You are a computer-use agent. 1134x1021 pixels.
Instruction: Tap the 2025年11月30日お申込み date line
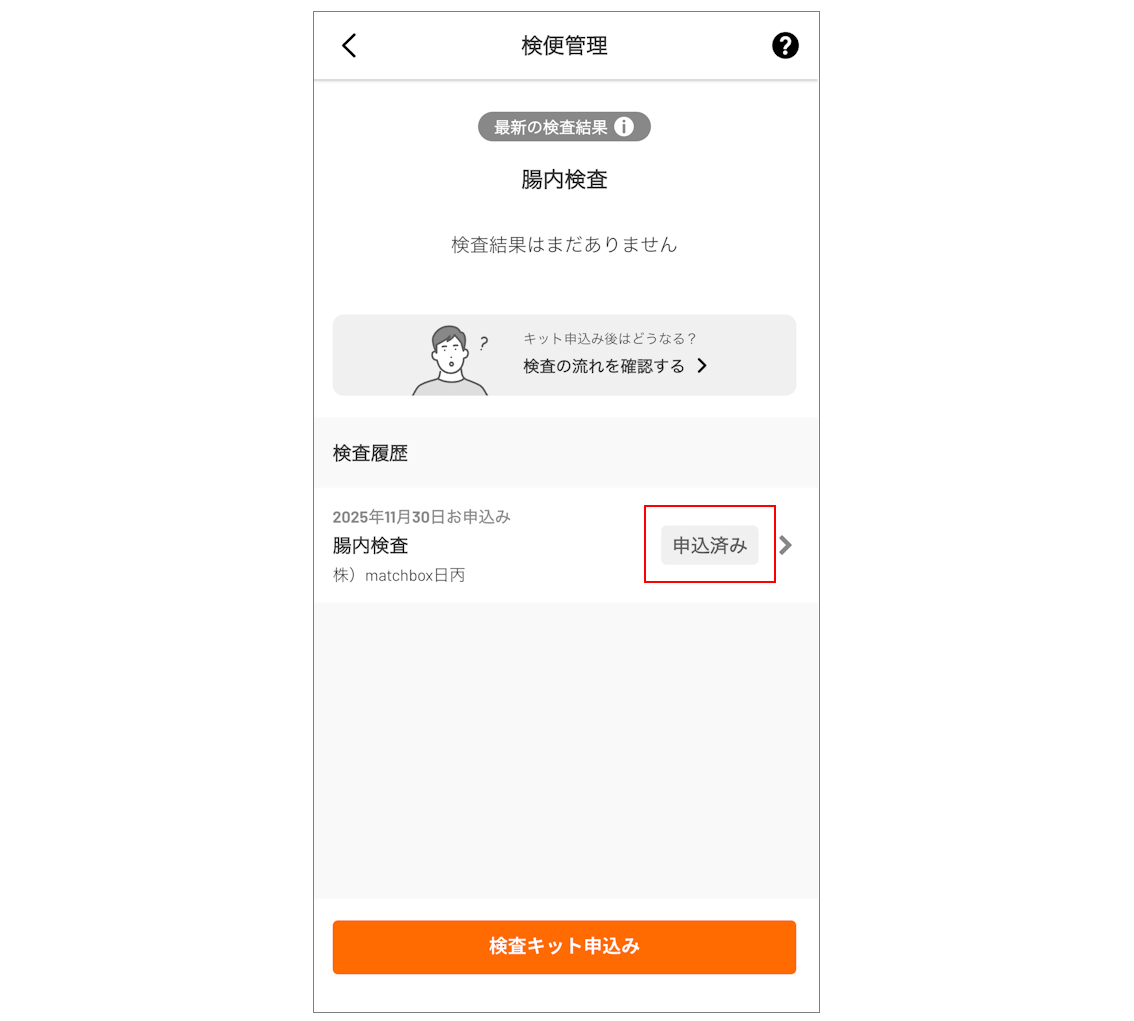click(x=422, y=517)
